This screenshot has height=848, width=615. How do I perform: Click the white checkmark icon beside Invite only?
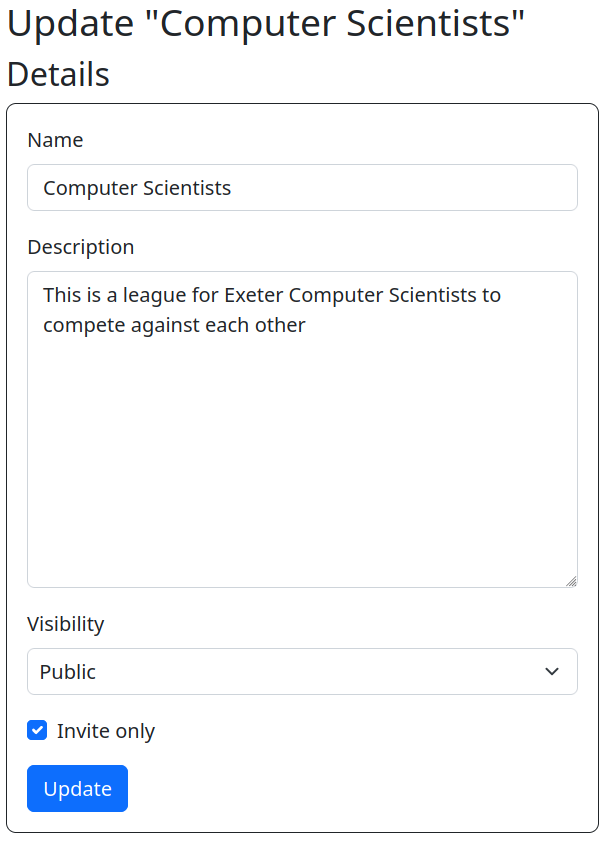pos(37,731)
